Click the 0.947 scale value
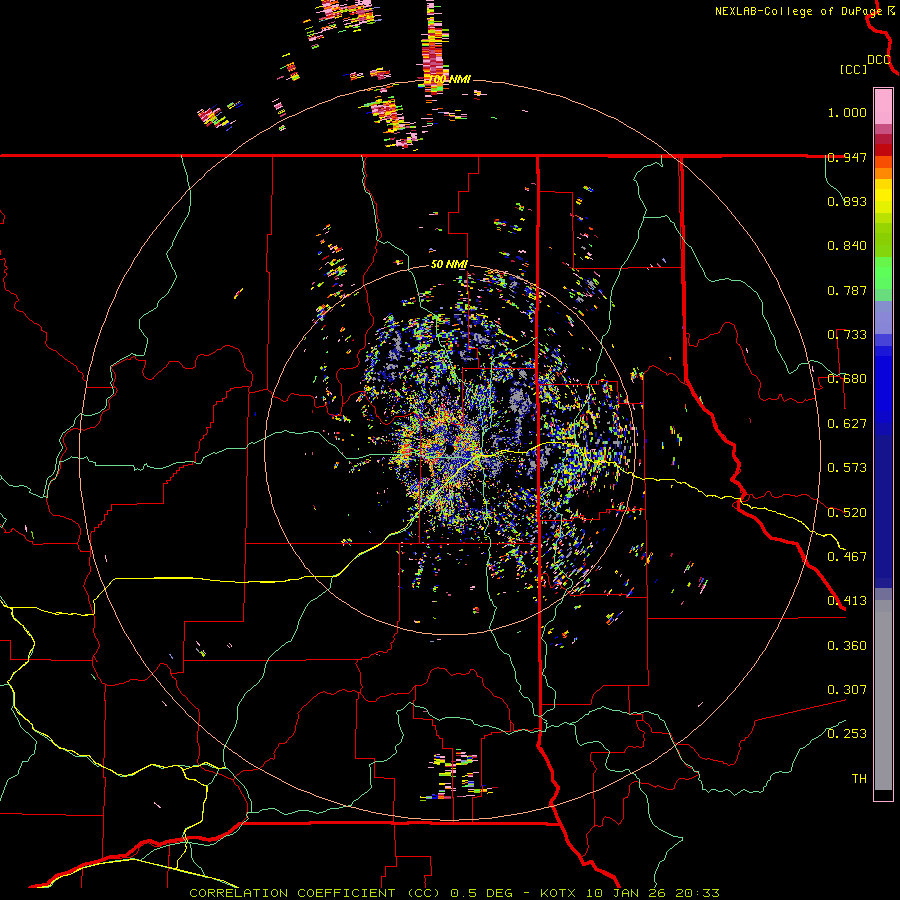 [x=847, y=157]
